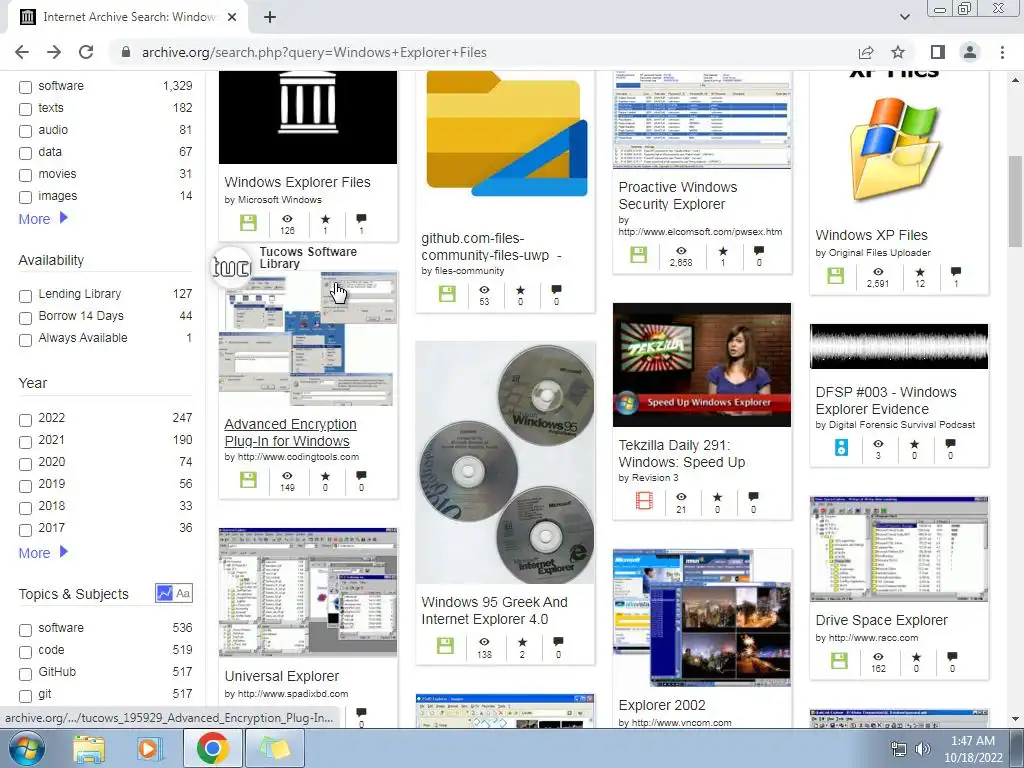Expand More media types
This screenshot has height=768, width=1024.
point(43,219)
